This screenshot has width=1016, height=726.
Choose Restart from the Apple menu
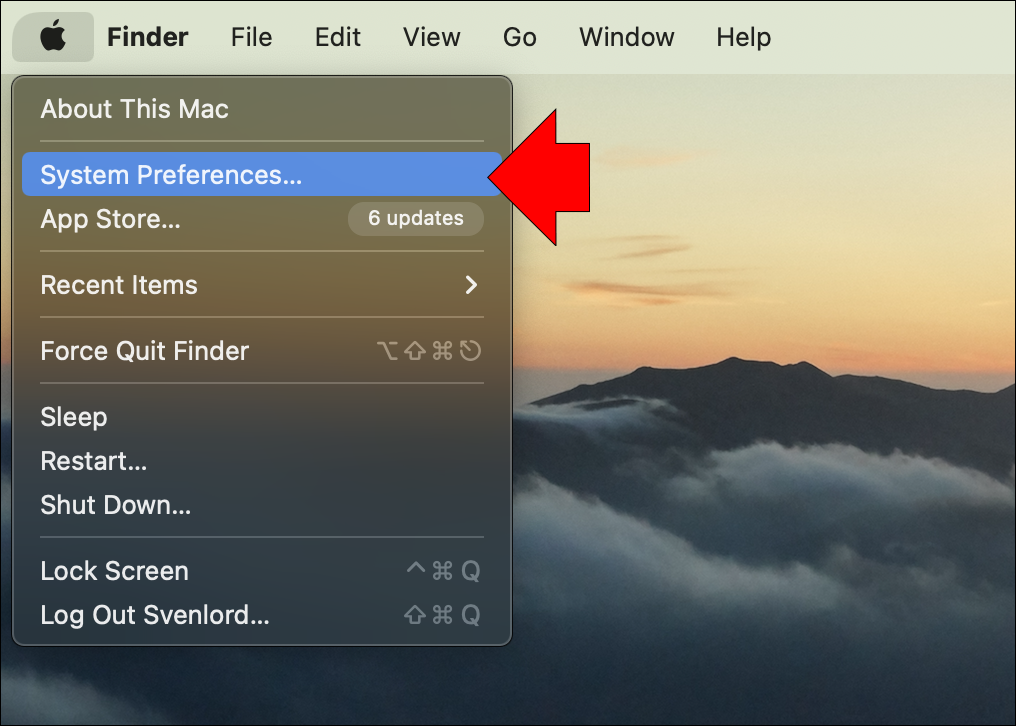tap(93, 461)
